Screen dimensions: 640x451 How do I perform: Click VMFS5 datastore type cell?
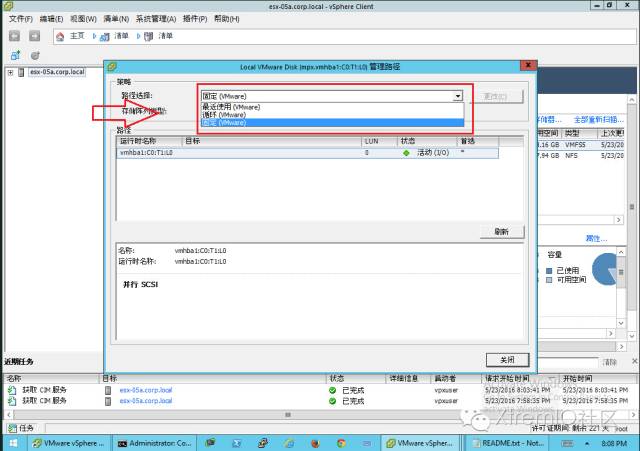click(x=575, y=145)
